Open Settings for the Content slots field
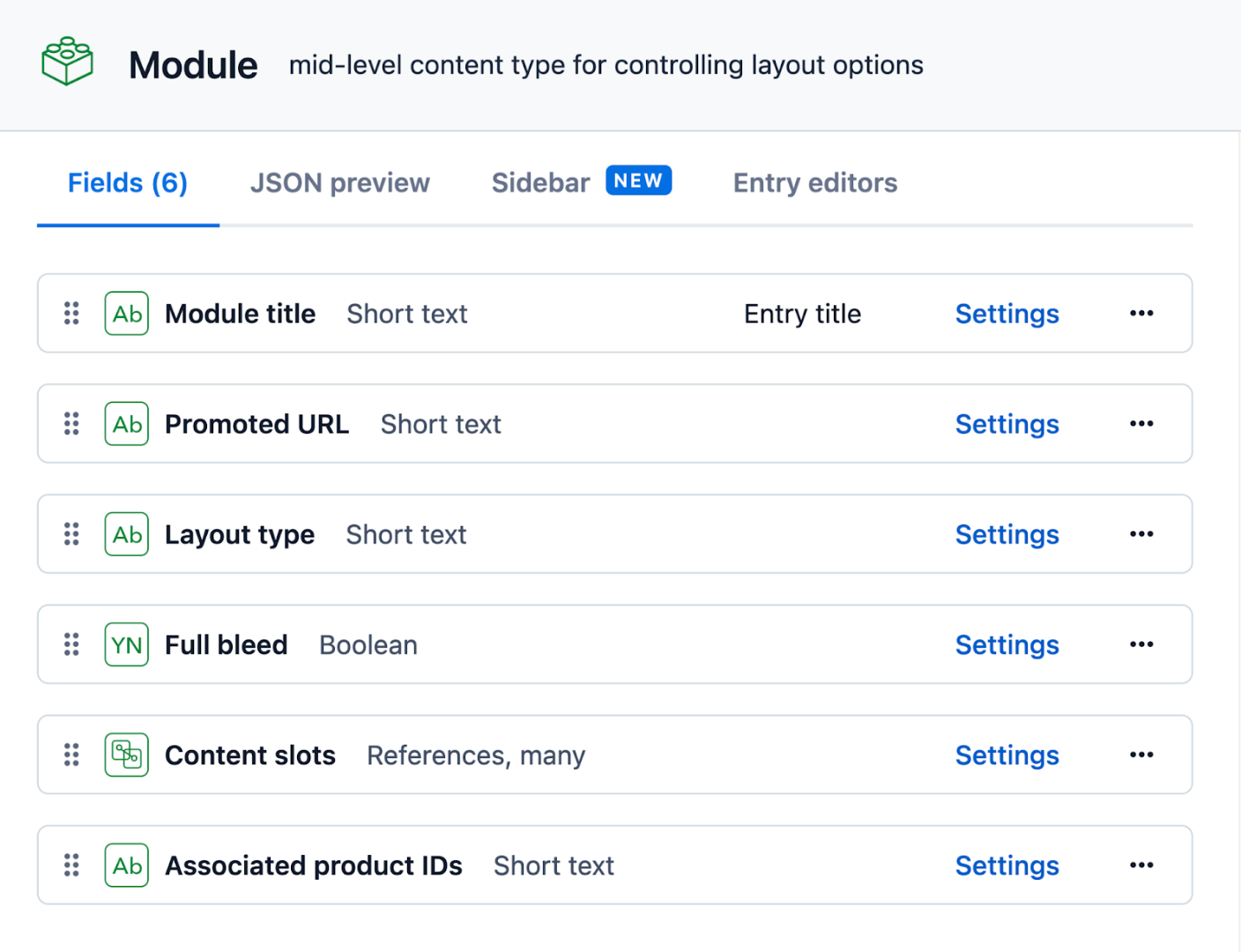The height and width of the screenshot is (952, 1241). (1007, 755)
